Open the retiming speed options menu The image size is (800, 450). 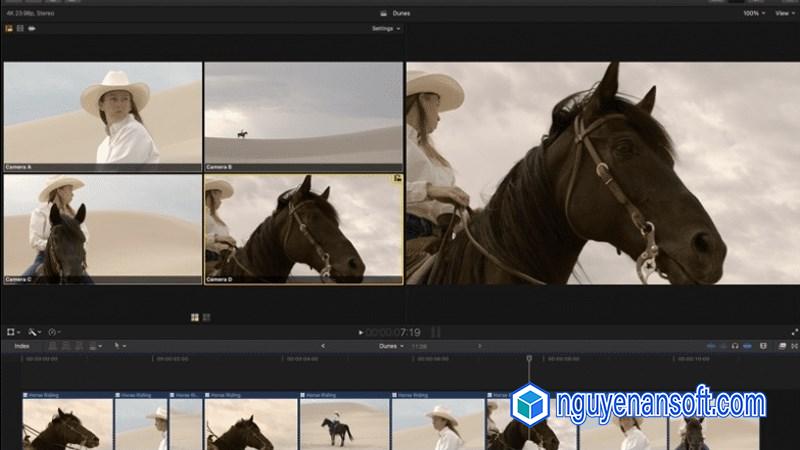point(54,331)
